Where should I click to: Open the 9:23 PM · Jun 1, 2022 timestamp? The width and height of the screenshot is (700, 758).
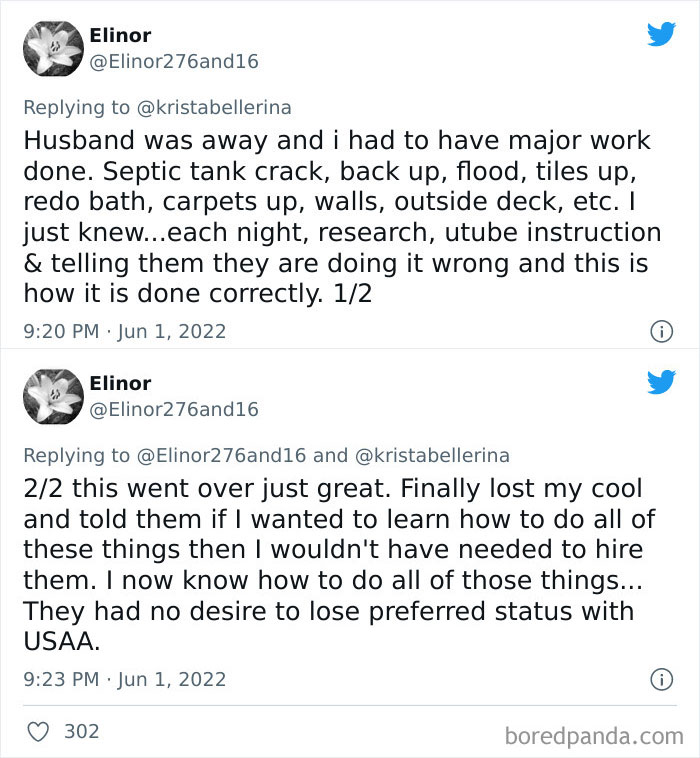[x=125, y=679]
